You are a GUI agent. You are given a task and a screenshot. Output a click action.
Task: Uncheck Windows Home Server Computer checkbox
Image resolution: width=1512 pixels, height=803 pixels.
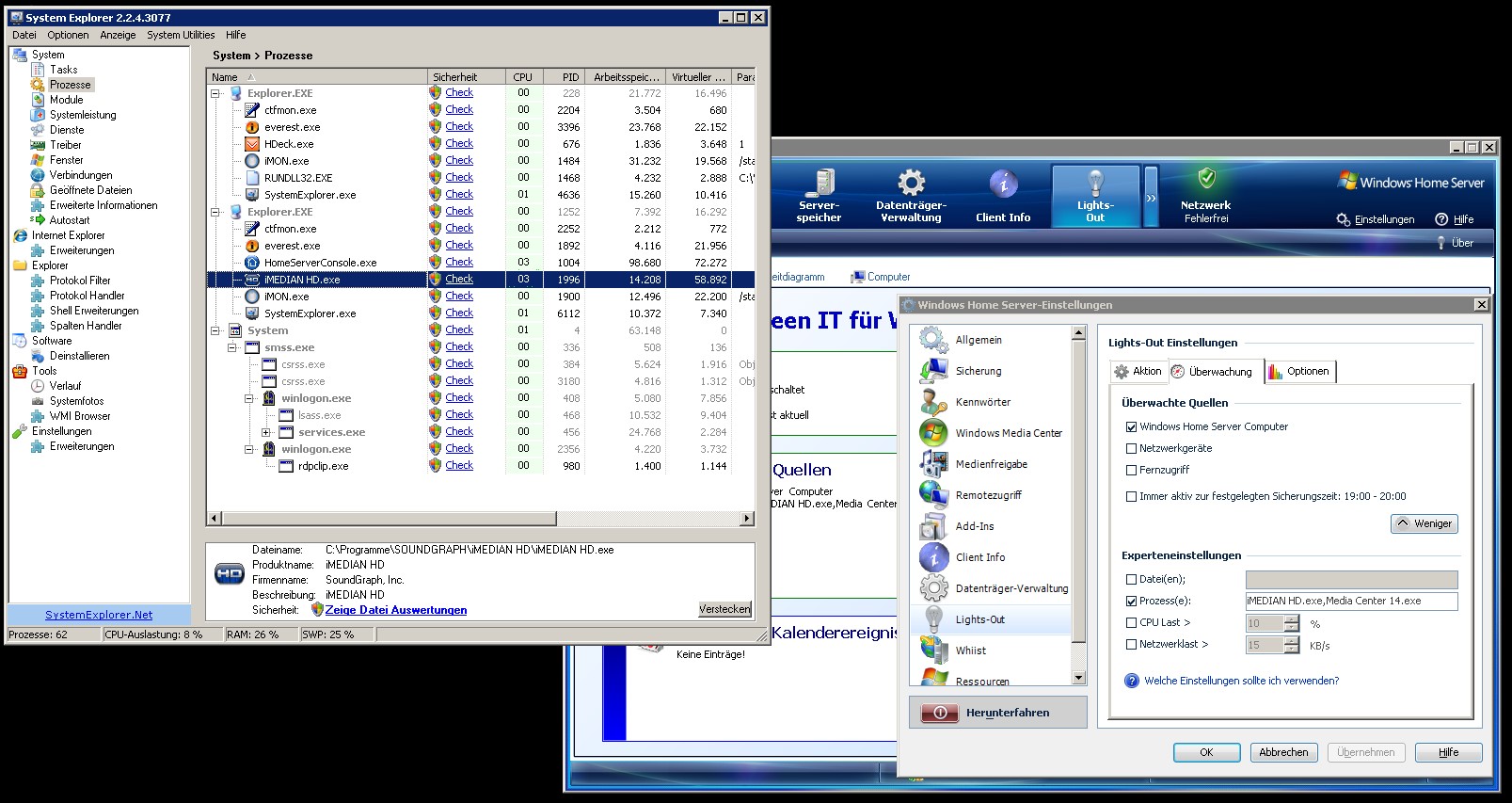click(1132, 426)
